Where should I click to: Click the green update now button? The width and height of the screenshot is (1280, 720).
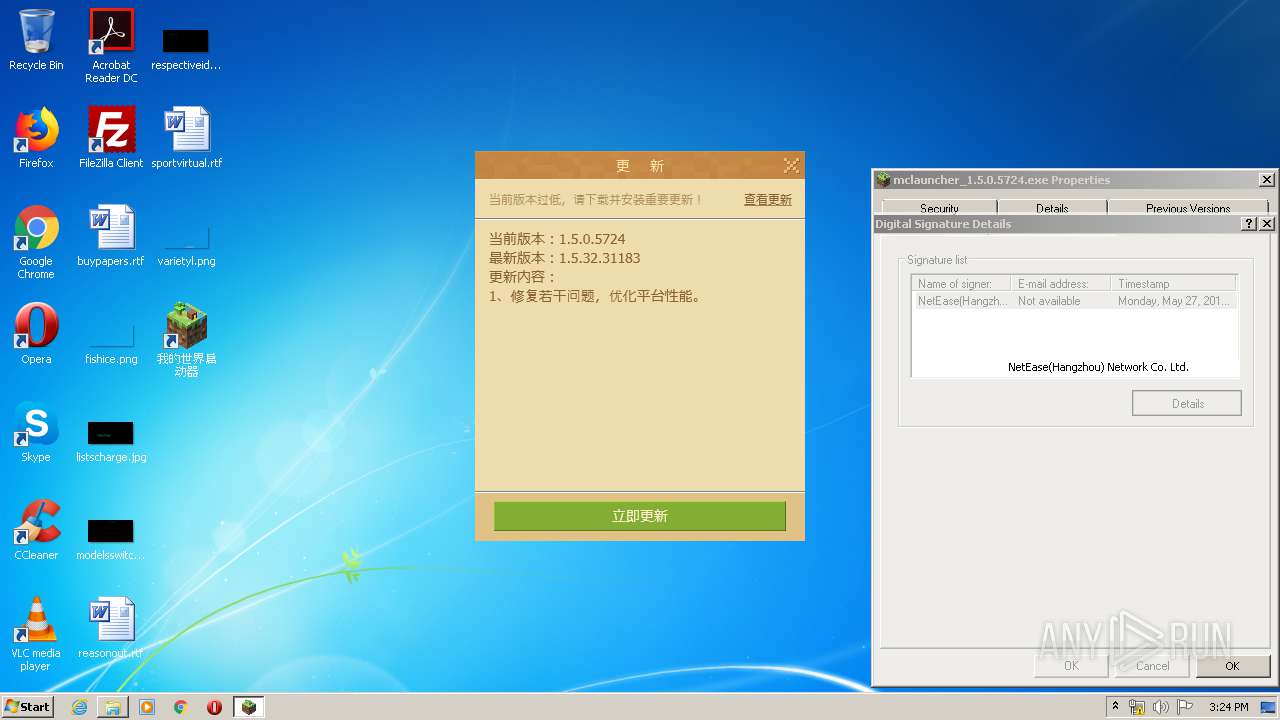[x=640, y=516]
